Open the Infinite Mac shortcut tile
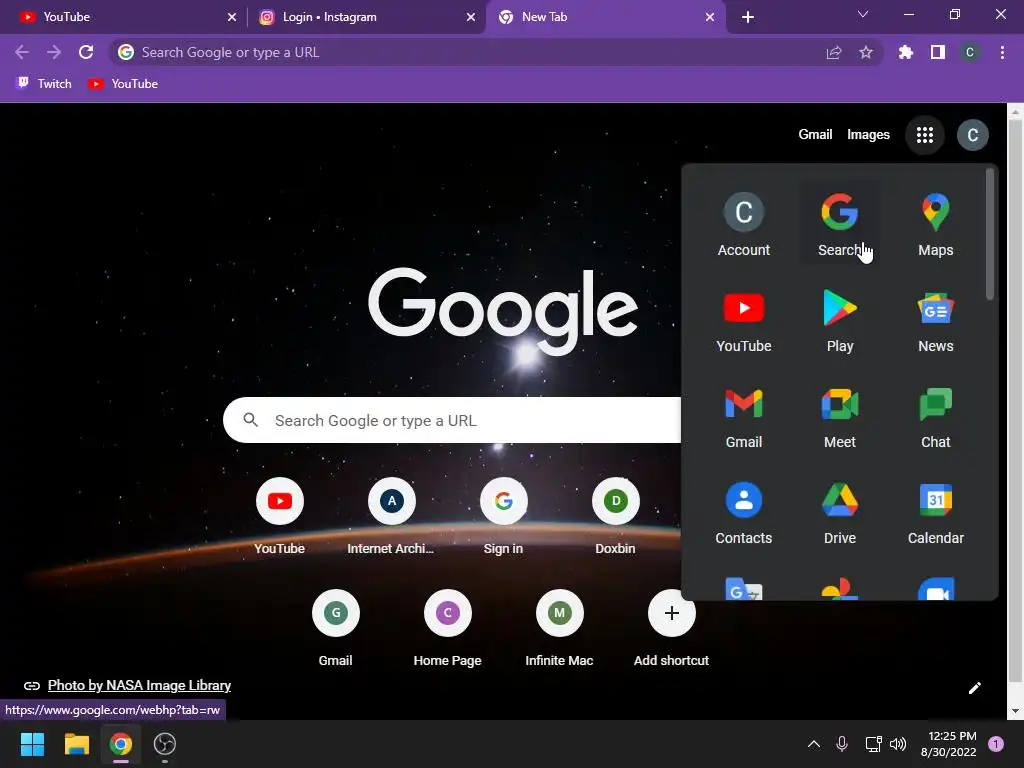This screenshot has height=768, width=1024. click(x=559, y=628)
